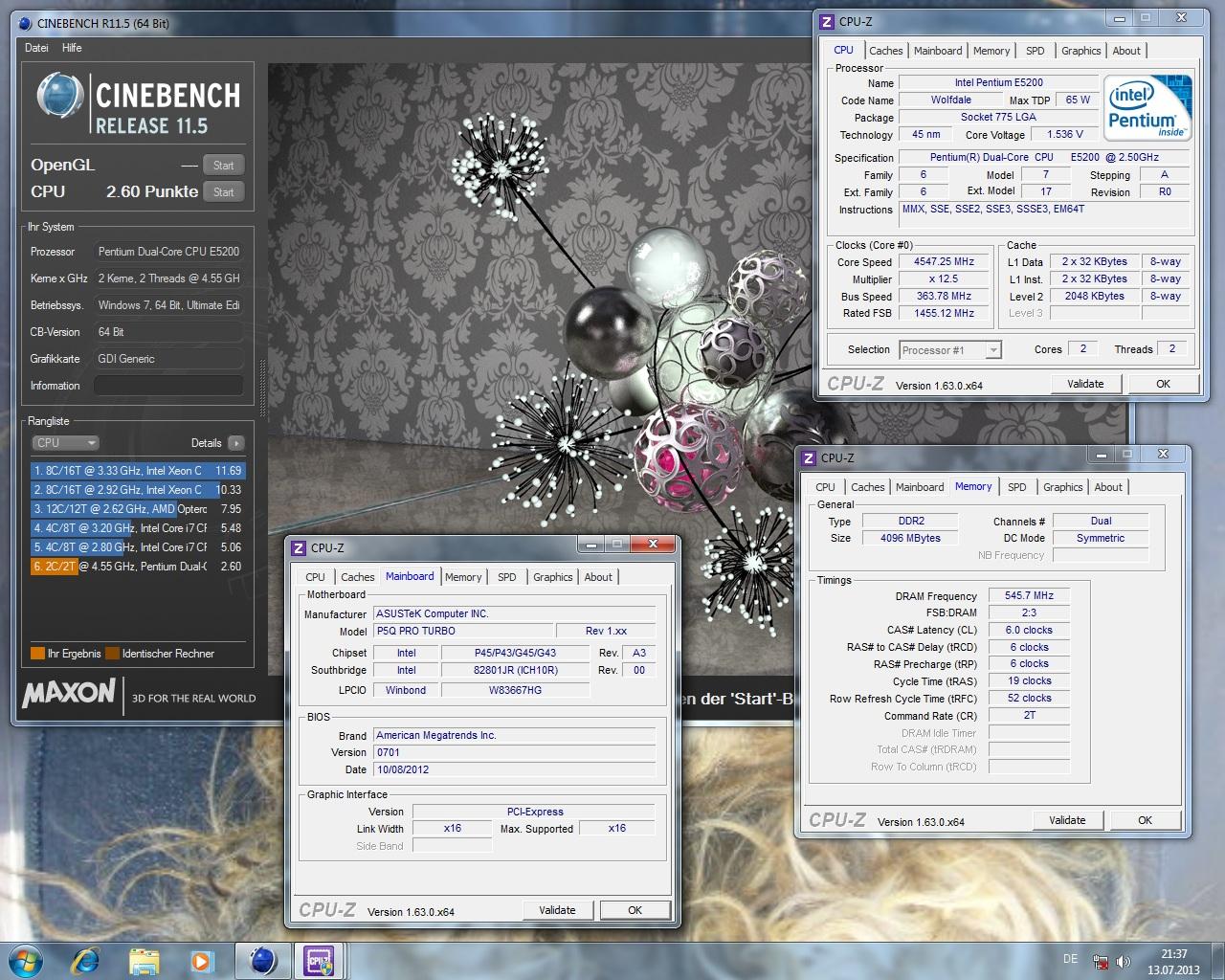Click the Command Rate value 2T
Screen dimensions: 1225x980
point(1029,715)
